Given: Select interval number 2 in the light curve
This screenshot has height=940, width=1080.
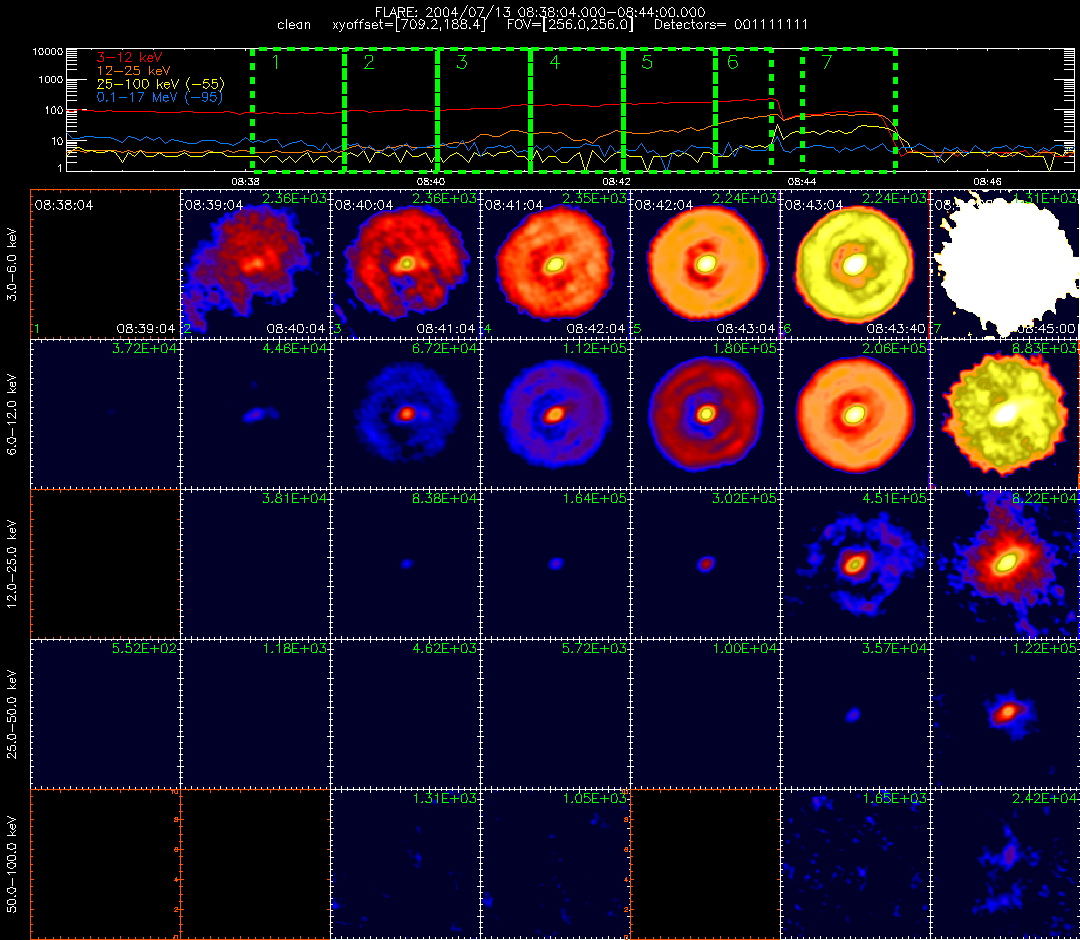Looking at the screenshot, I should click(391, 110).
